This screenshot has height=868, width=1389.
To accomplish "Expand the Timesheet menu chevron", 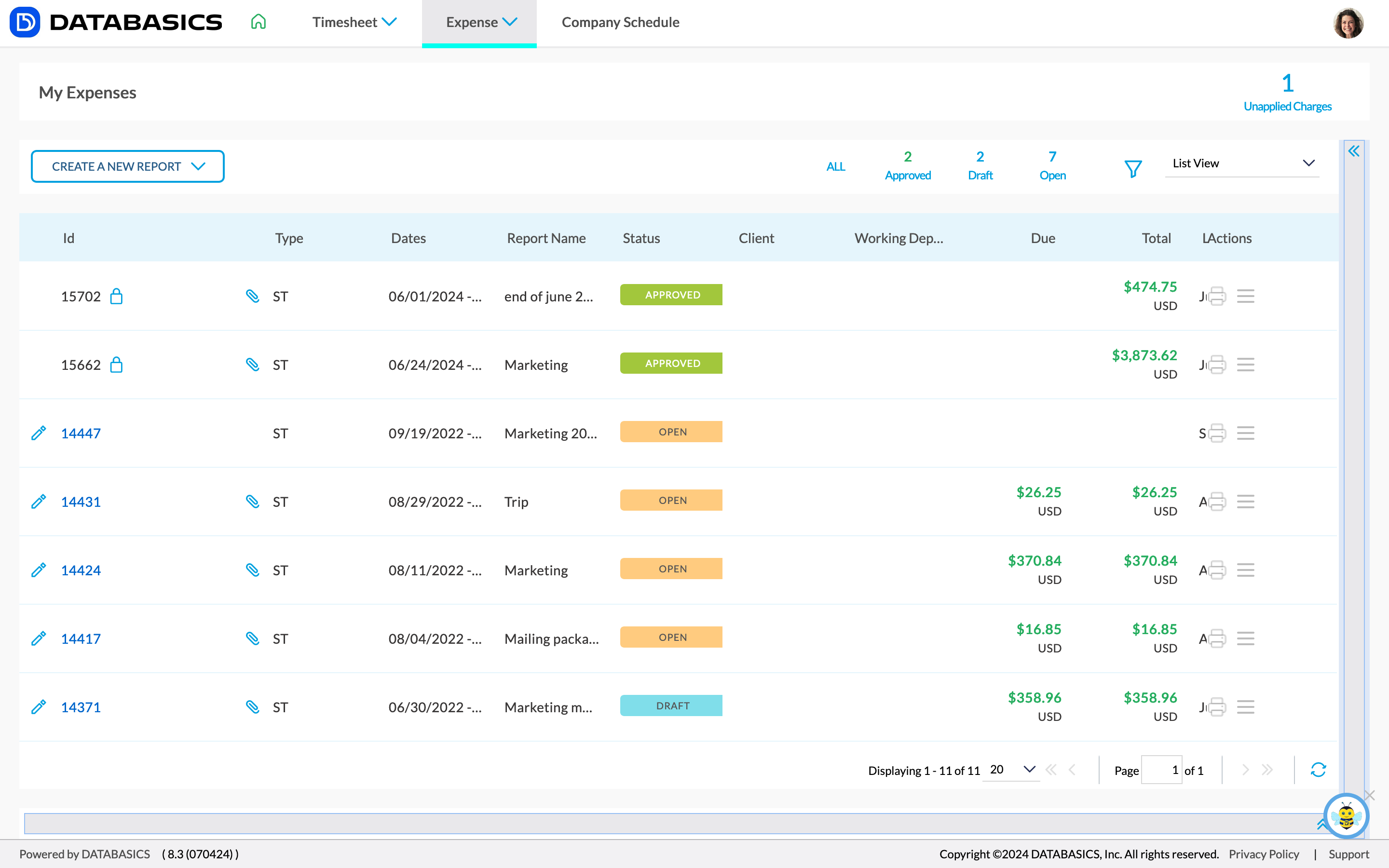I will point(391,22).
